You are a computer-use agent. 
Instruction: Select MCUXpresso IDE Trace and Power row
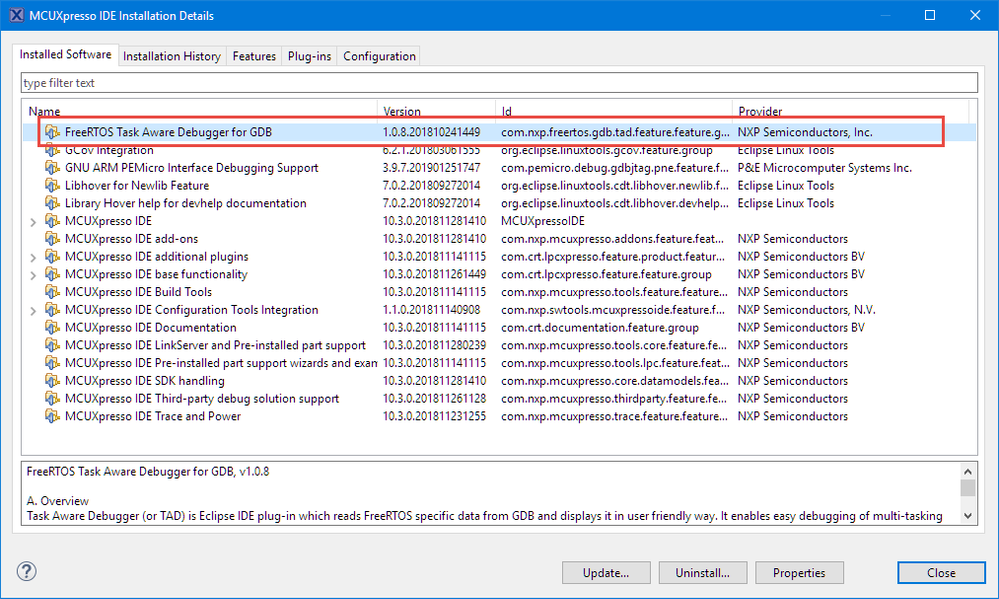tap(499, 416)
